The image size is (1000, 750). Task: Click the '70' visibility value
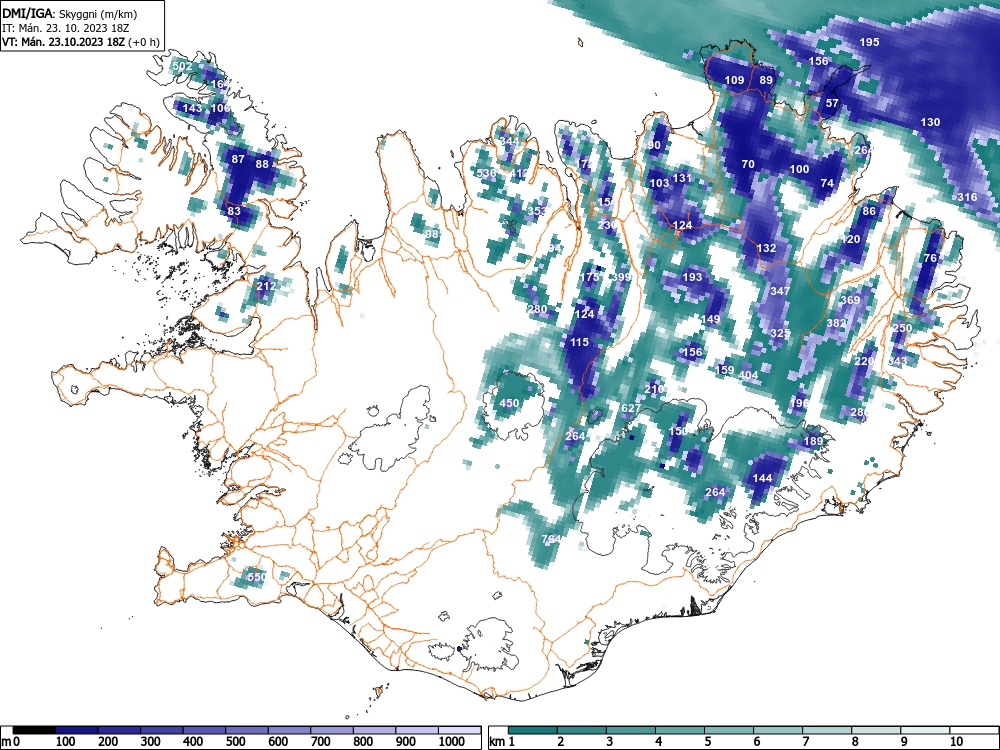[748, 165]
